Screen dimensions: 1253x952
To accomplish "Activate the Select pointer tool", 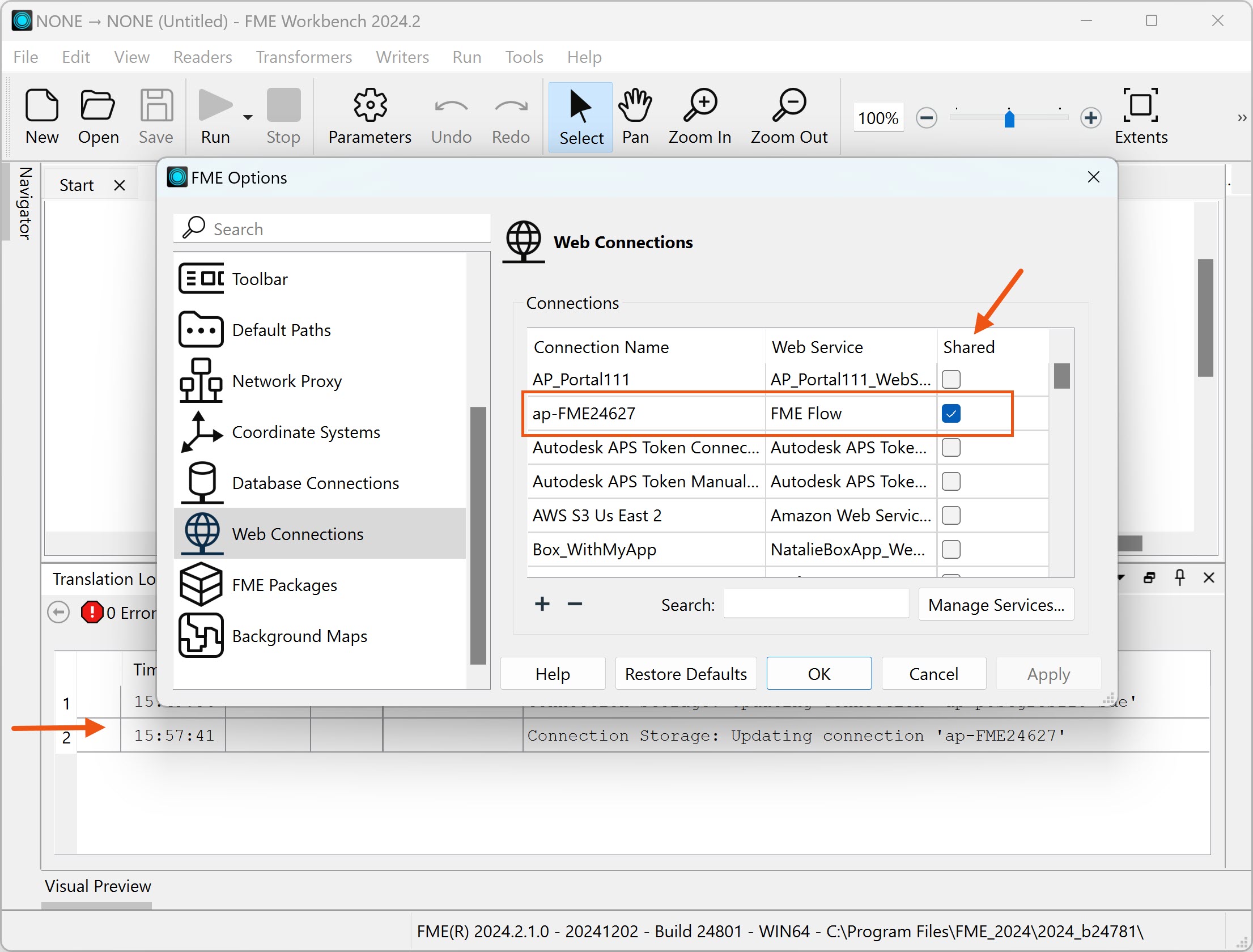I will [x=581, y=117].
